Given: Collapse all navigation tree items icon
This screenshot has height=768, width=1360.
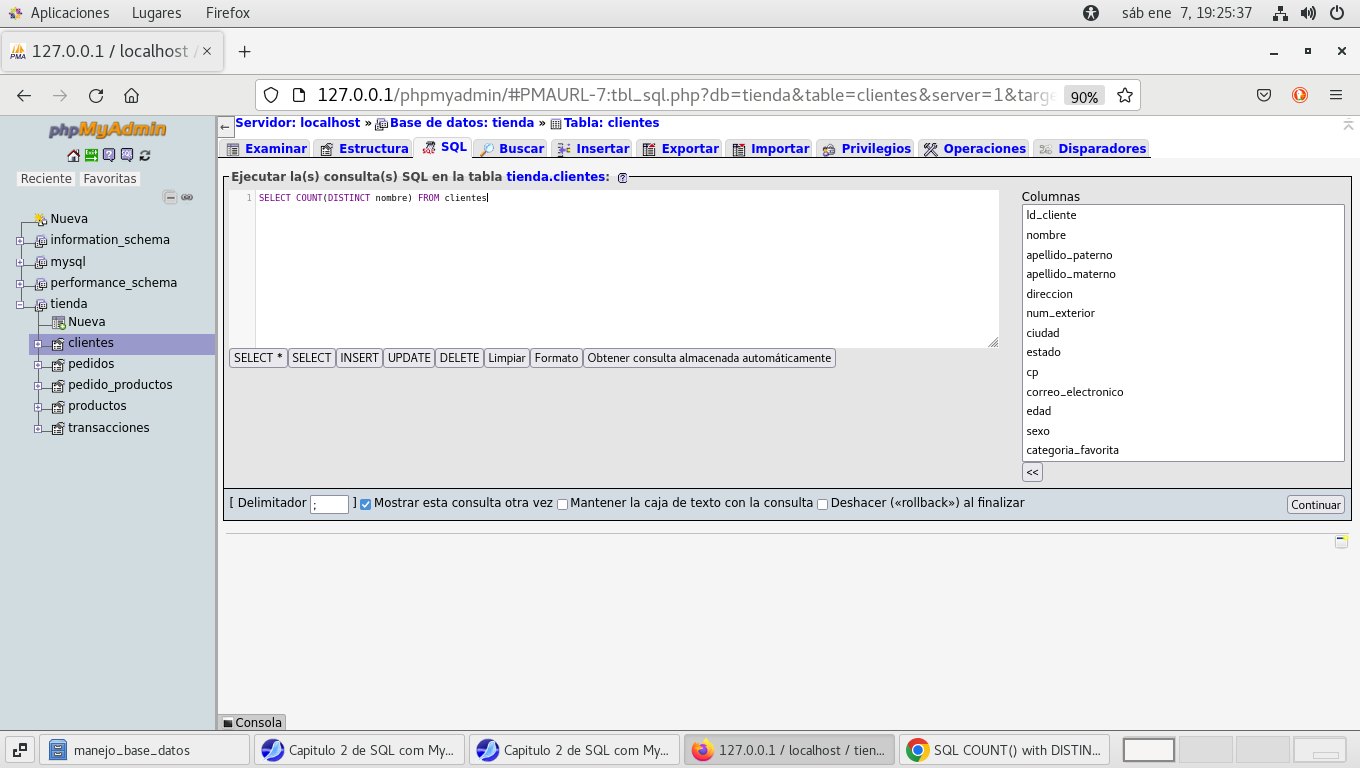Looking at the screenshot, I should point(170,197).
